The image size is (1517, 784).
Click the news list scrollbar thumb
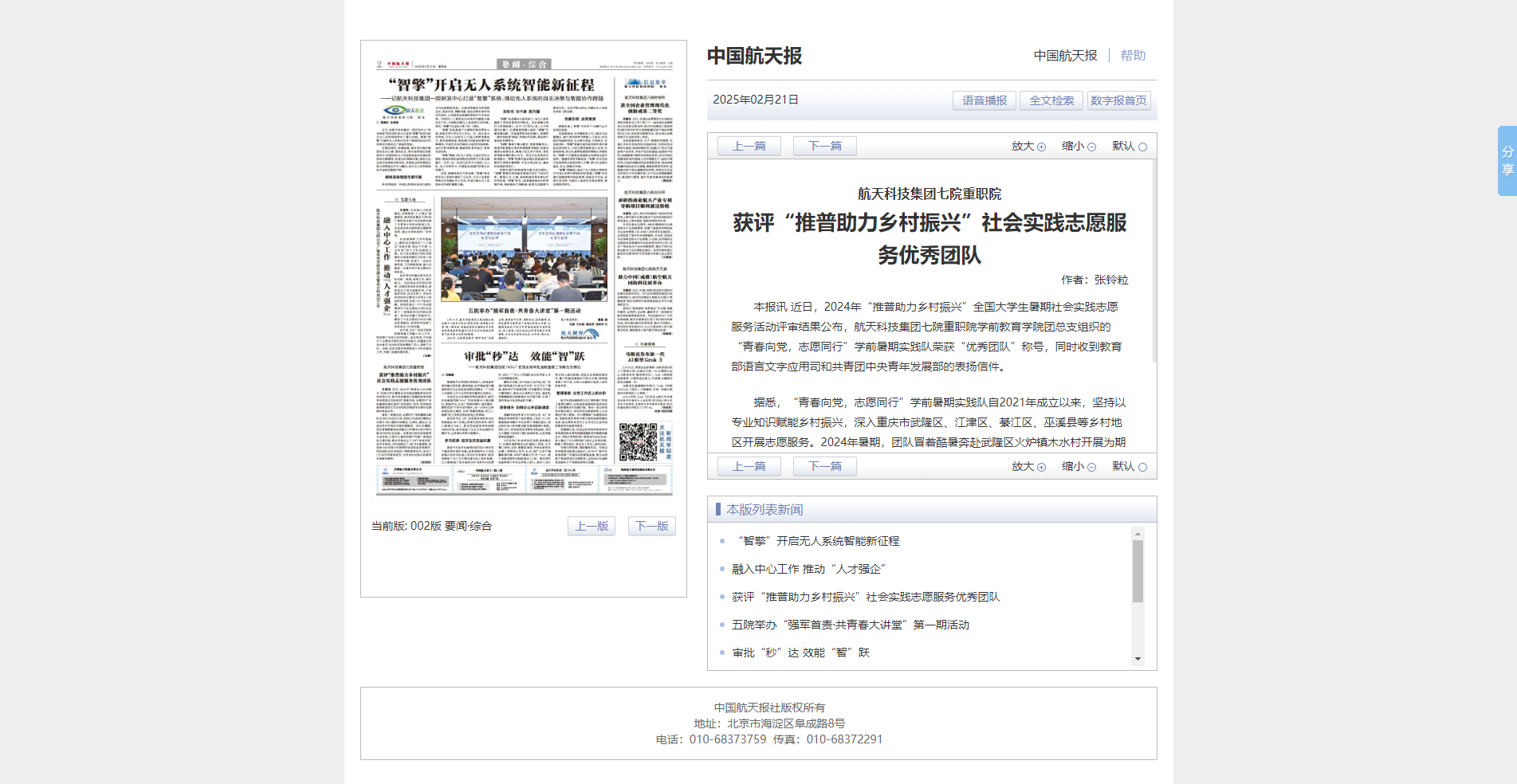1138,571
